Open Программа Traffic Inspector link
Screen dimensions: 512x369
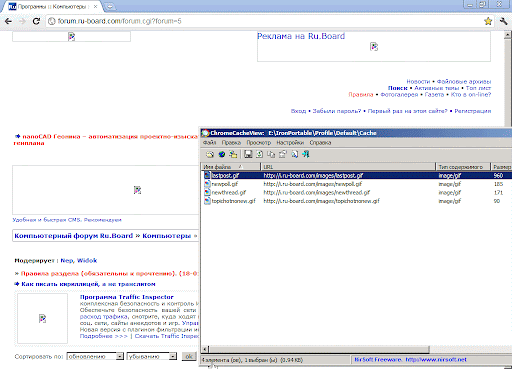click(127, 297)
